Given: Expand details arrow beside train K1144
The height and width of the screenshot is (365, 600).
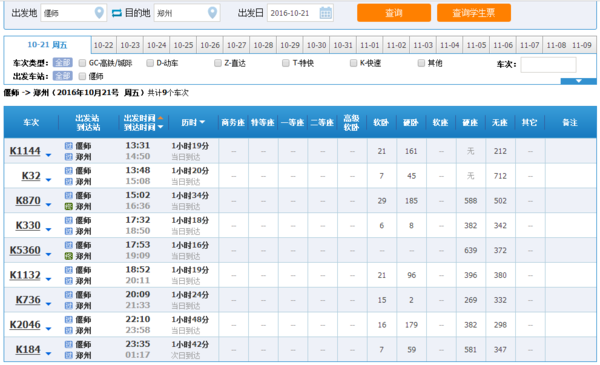Looking at the screenshot, I should click(x=48, y=155).
